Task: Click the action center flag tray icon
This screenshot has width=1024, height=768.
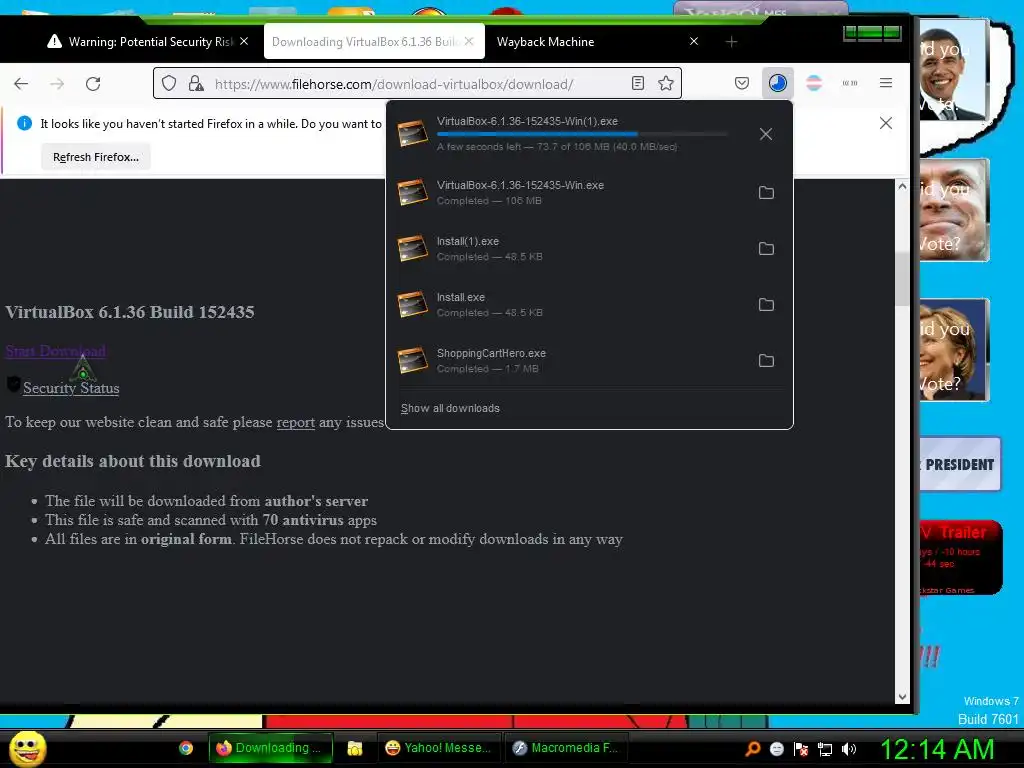Action: [801, 749]
